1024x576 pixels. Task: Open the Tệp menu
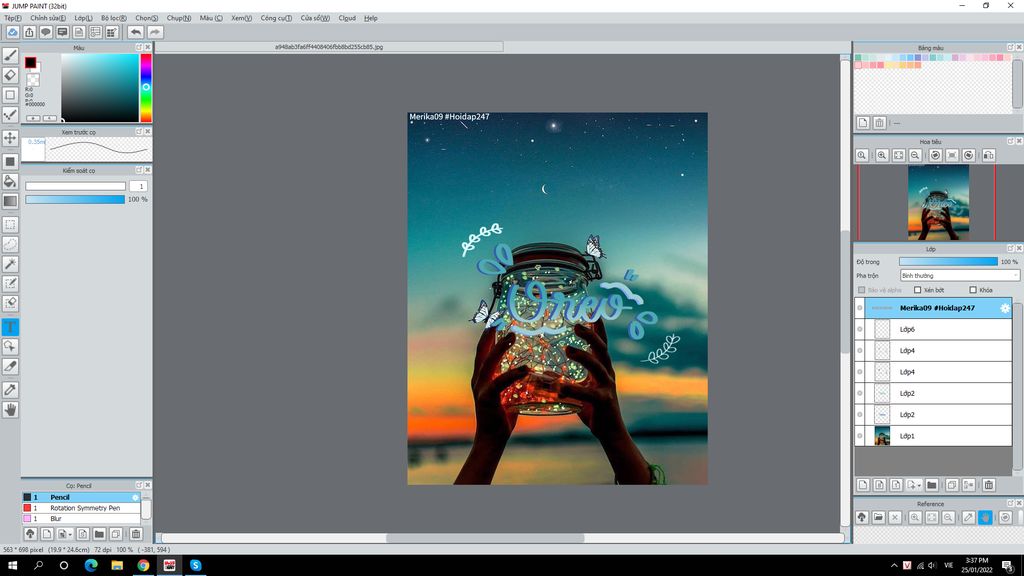coord(12,18)
